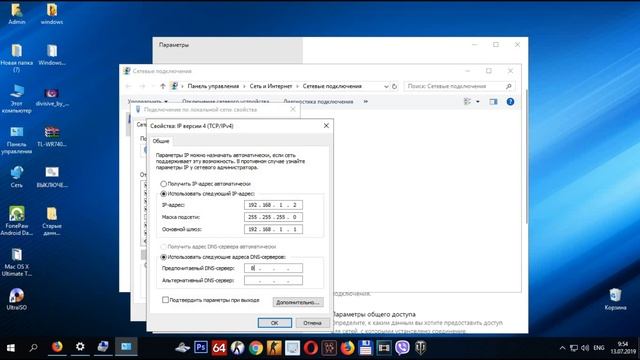Select obtain IP address automatically radio

[163, 184]
